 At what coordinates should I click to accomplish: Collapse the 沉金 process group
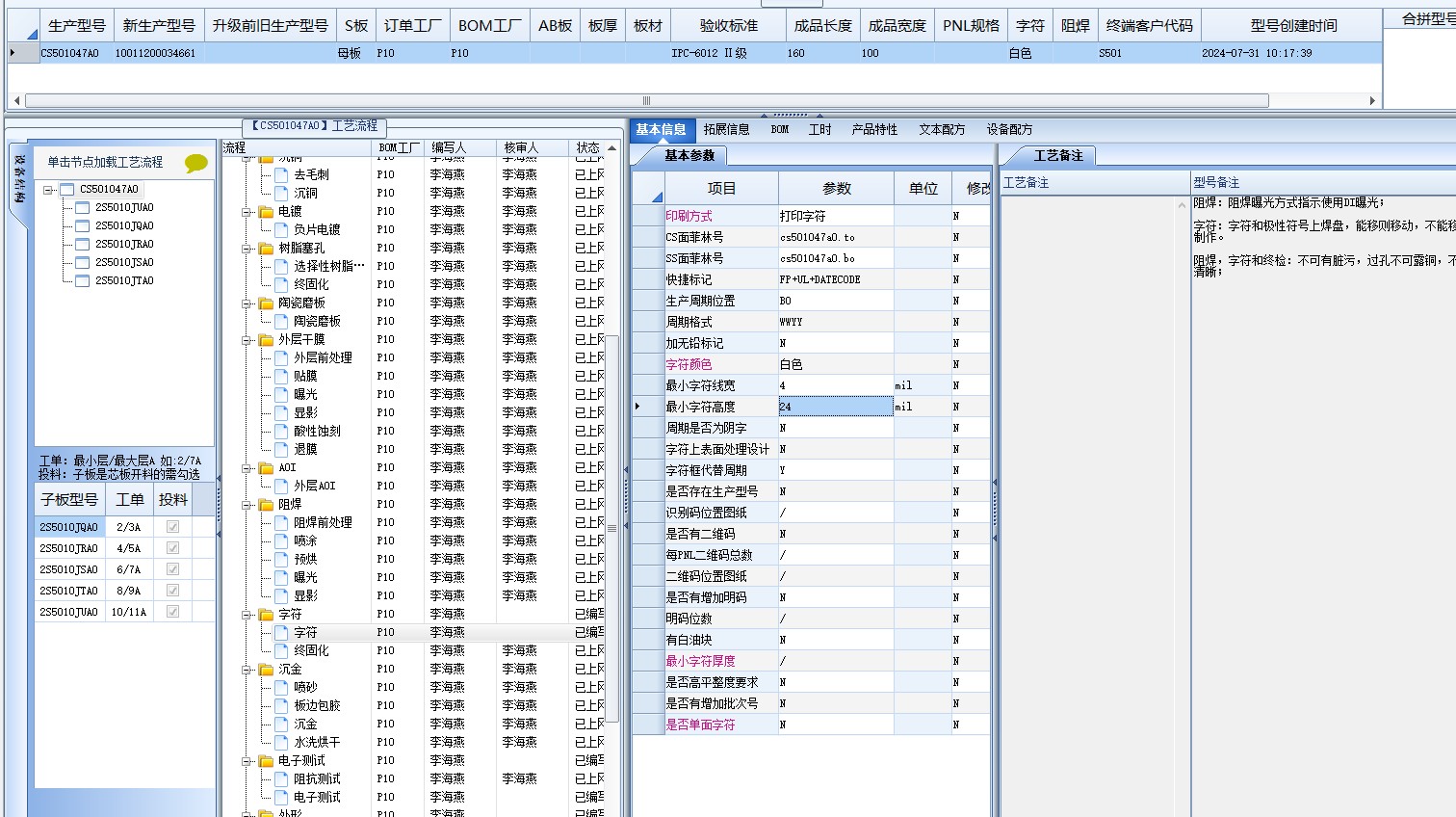pyautogui.click(x=248, y=670)
